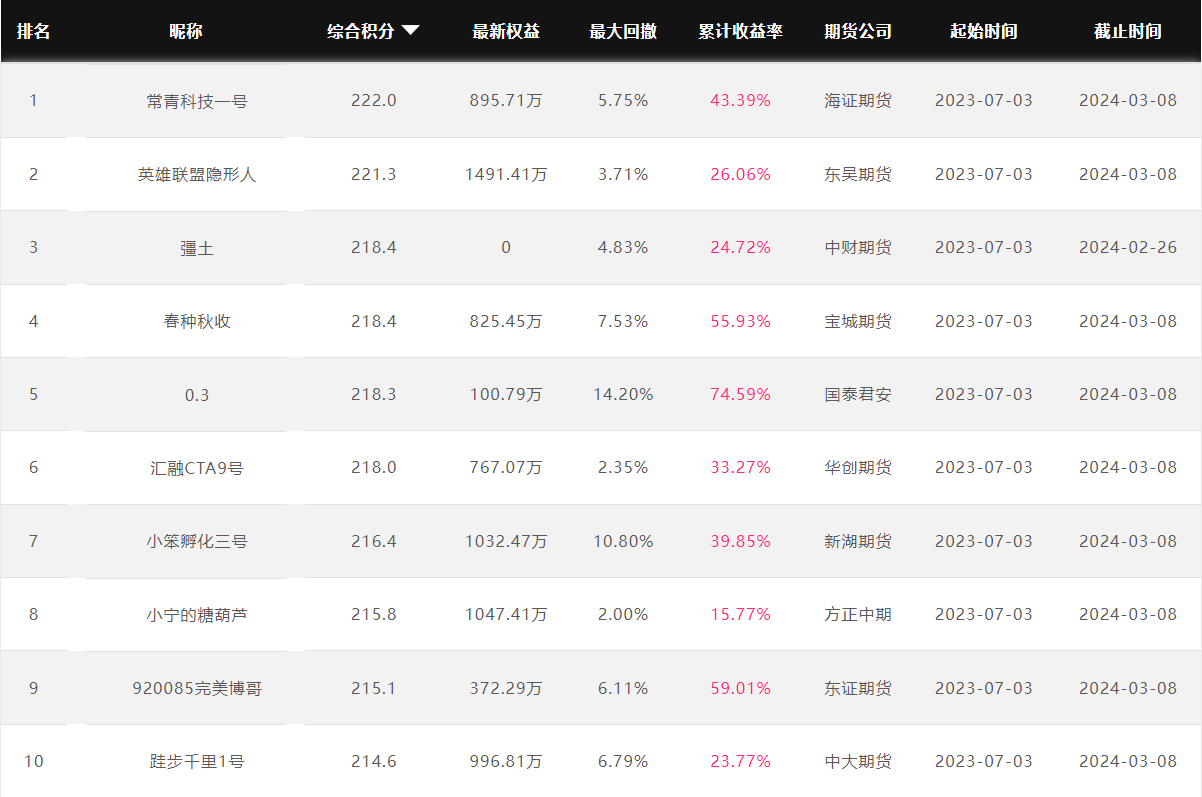Screen dimensions: 1202x797
Task: Select return rate 23.77%
Action: (x=741, y=761)
